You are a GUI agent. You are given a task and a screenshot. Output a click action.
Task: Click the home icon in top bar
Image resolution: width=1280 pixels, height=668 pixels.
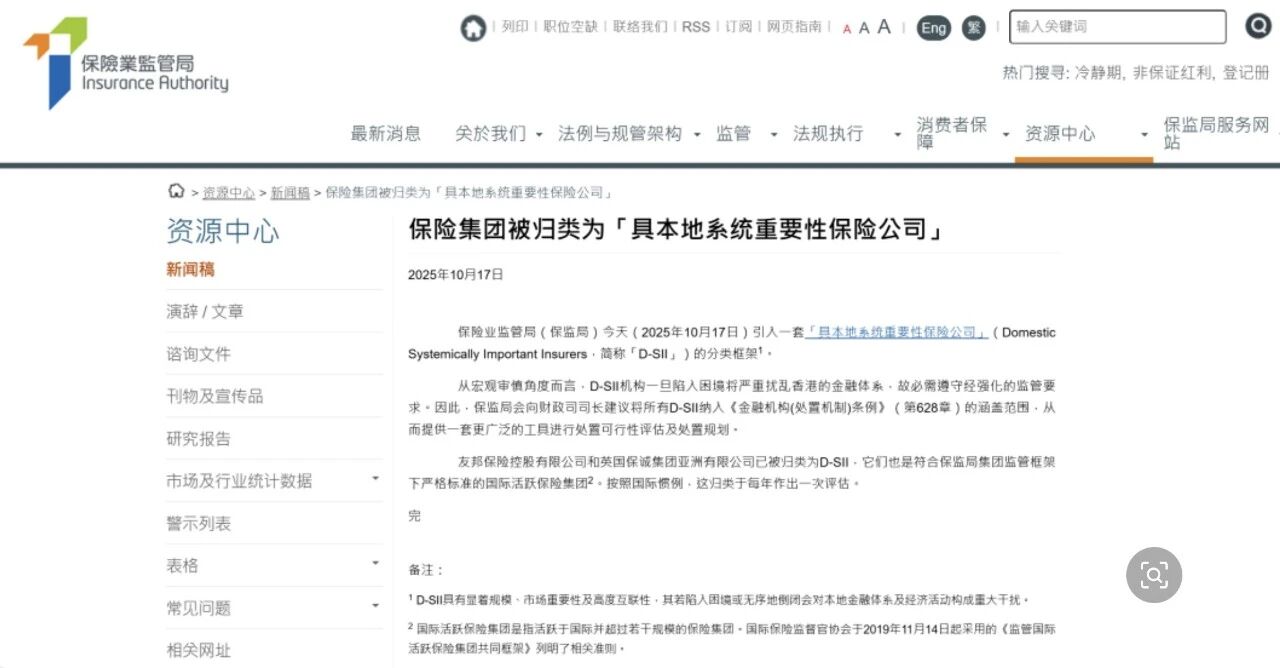tap(473, 28)
